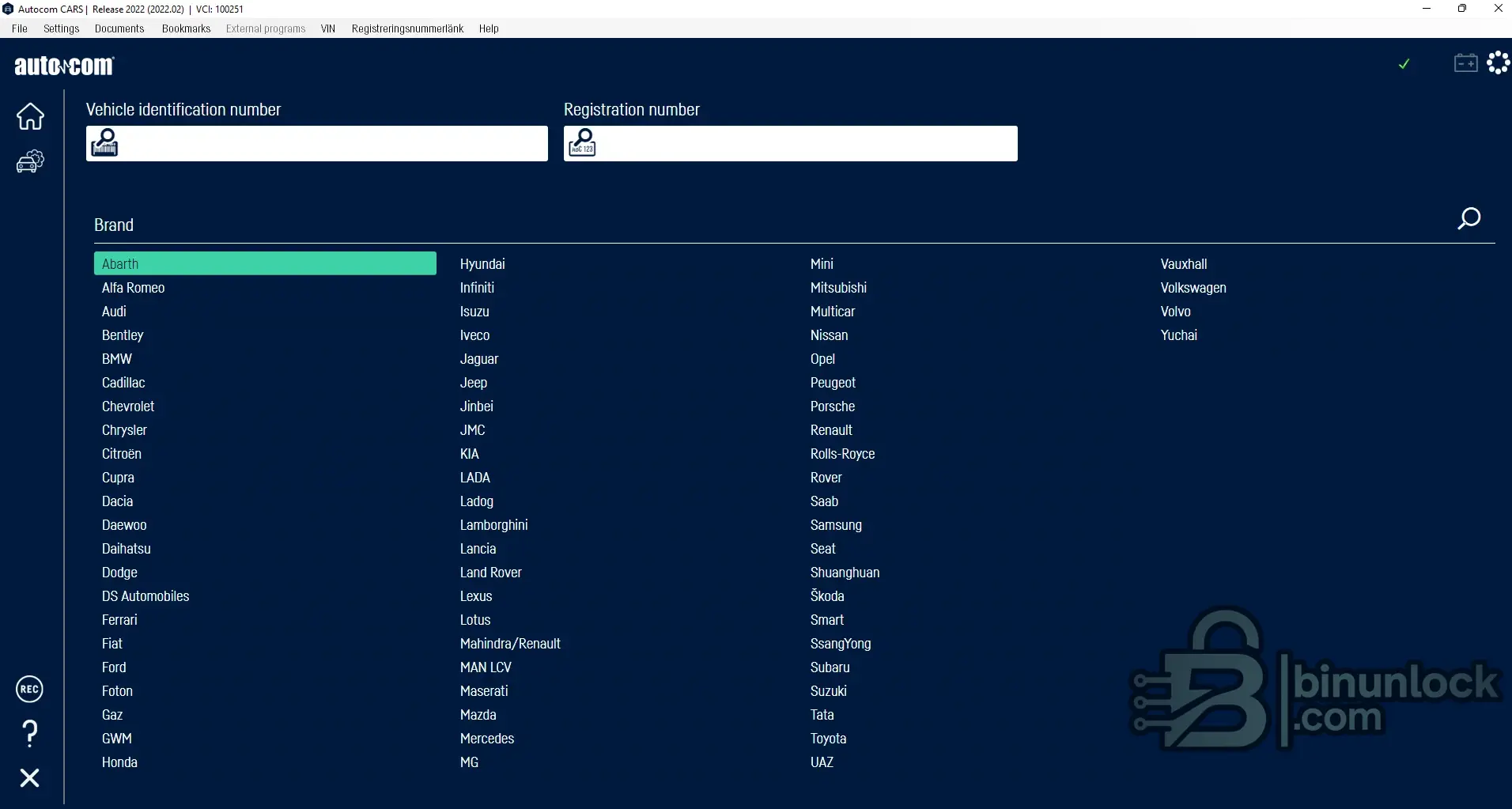Click the green checkmark status icon
This screenshot has height=809, width=1512.
click(x=1404, y=64)
